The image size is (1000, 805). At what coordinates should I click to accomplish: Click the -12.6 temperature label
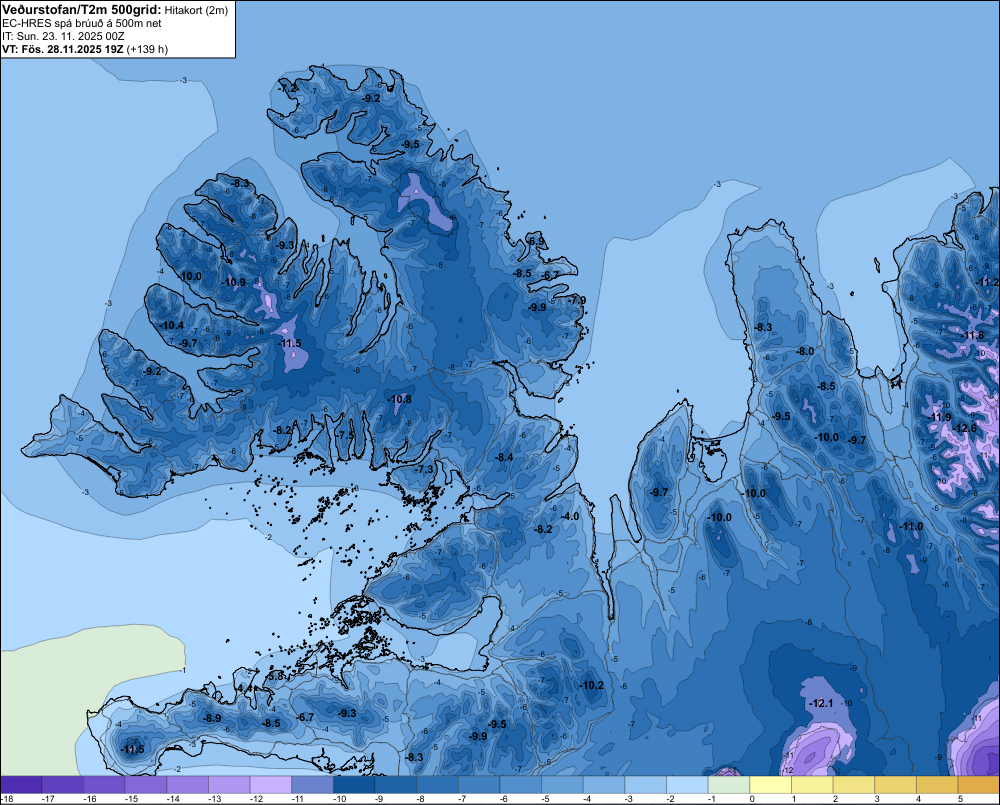pos(964,428)
